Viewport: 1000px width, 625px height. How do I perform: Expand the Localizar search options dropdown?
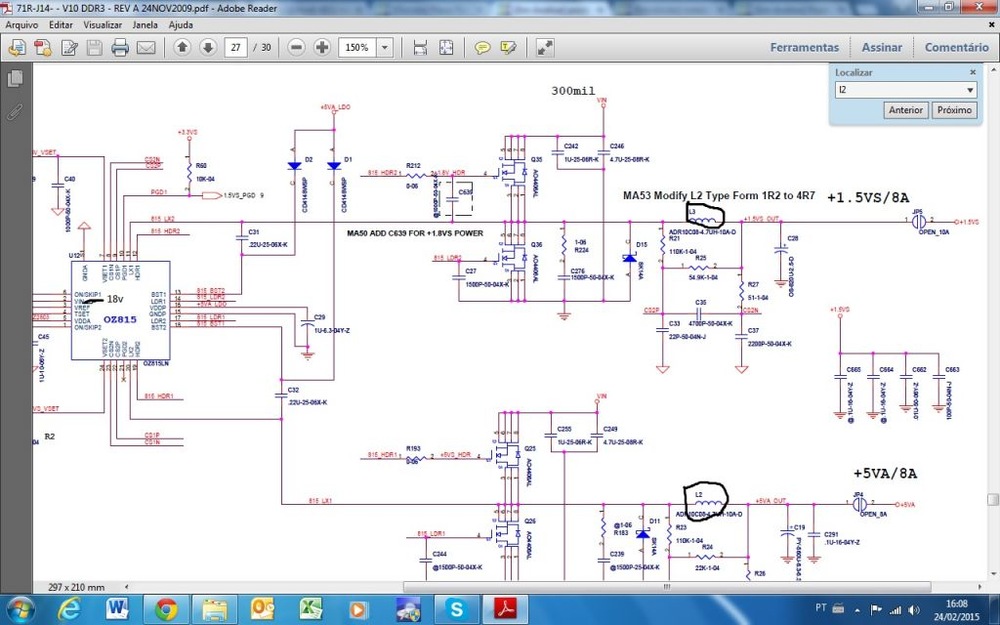pyautogui.click(x=970, y=90)
